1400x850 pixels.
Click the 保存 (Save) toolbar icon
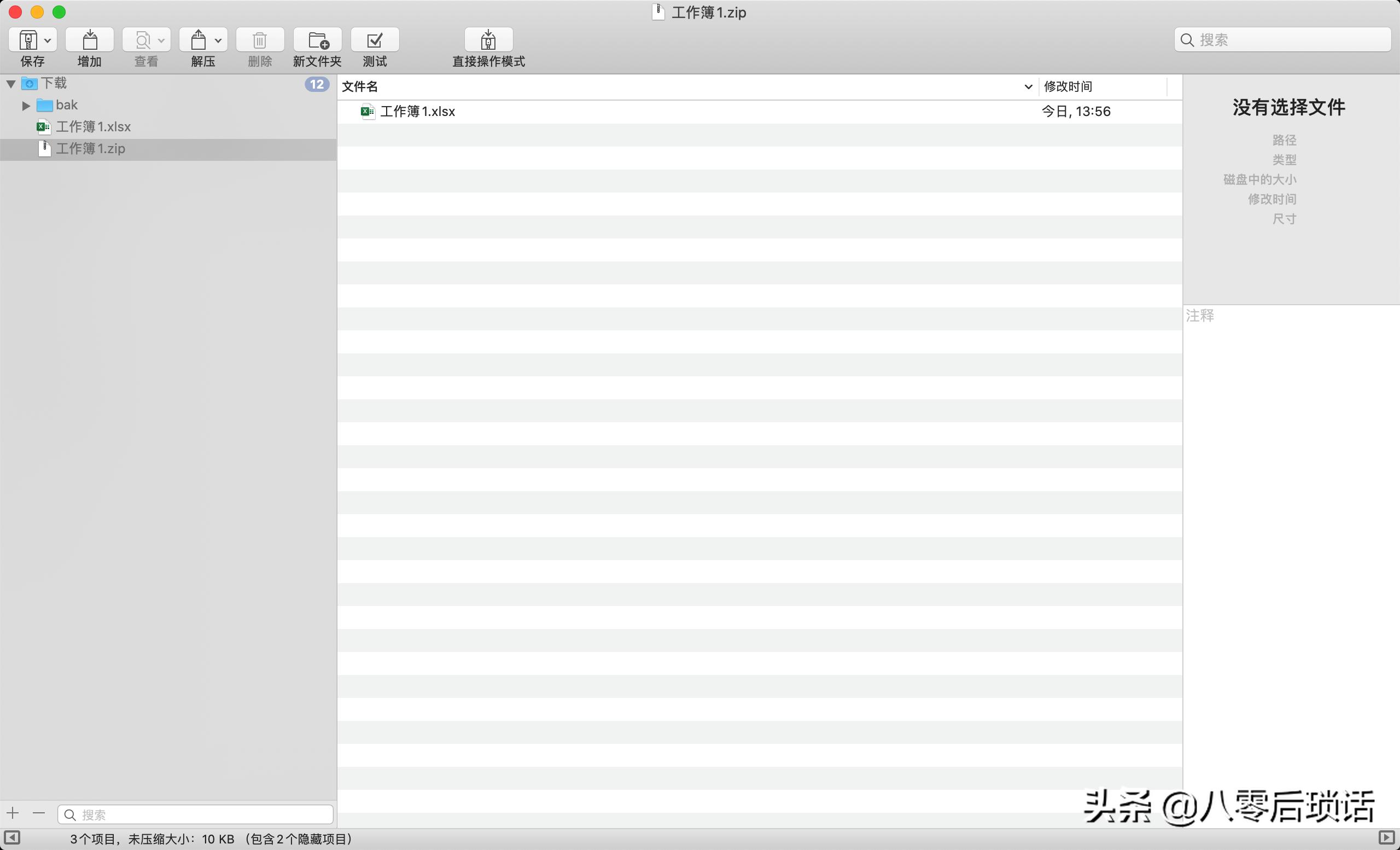pos(28,40)
